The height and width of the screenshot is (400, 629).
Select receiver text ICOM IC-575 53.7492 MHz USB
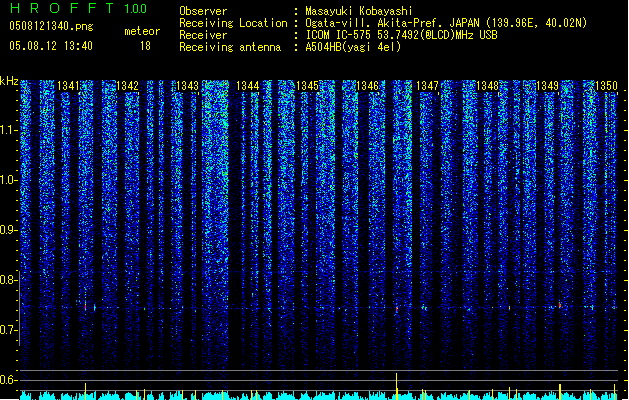coord(401,35)
